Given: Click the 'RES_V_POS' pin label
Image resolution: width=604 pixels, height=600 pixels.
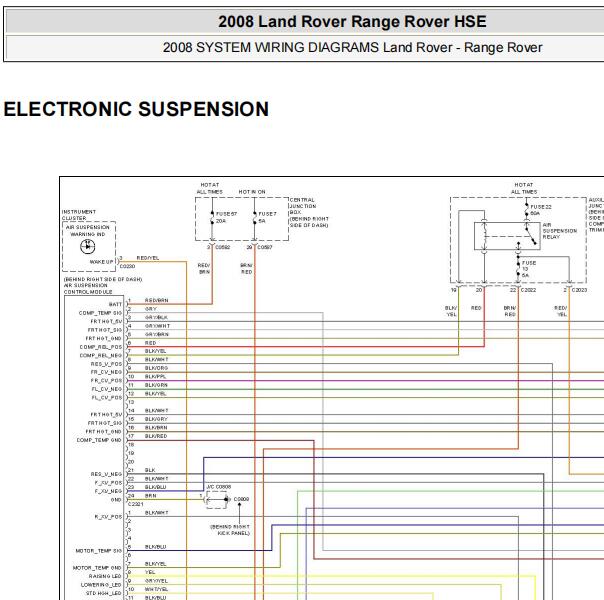Looking at the screenshot, I should tap(106, 364).
